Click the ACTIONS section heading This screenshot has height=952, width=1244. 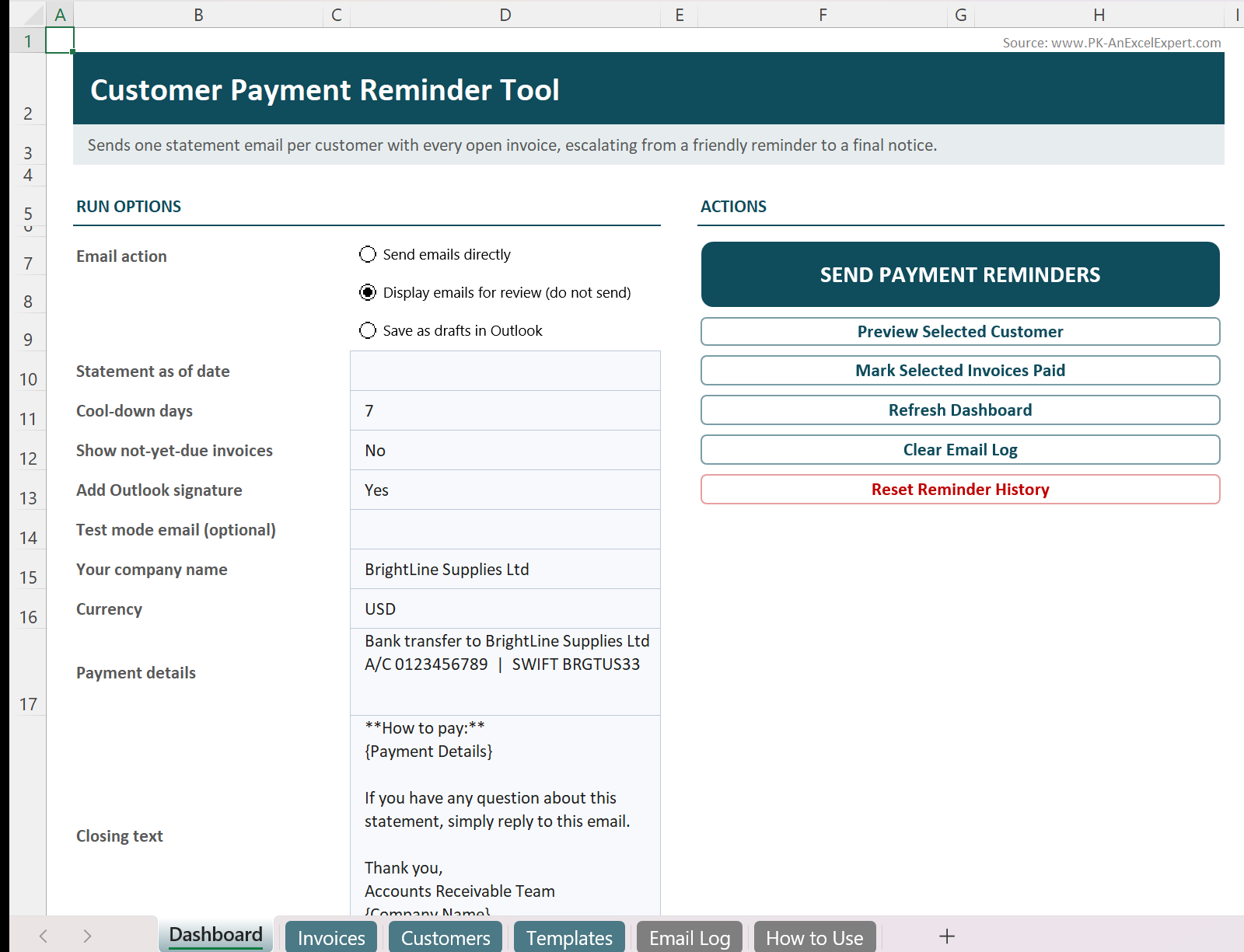(733, 207)
